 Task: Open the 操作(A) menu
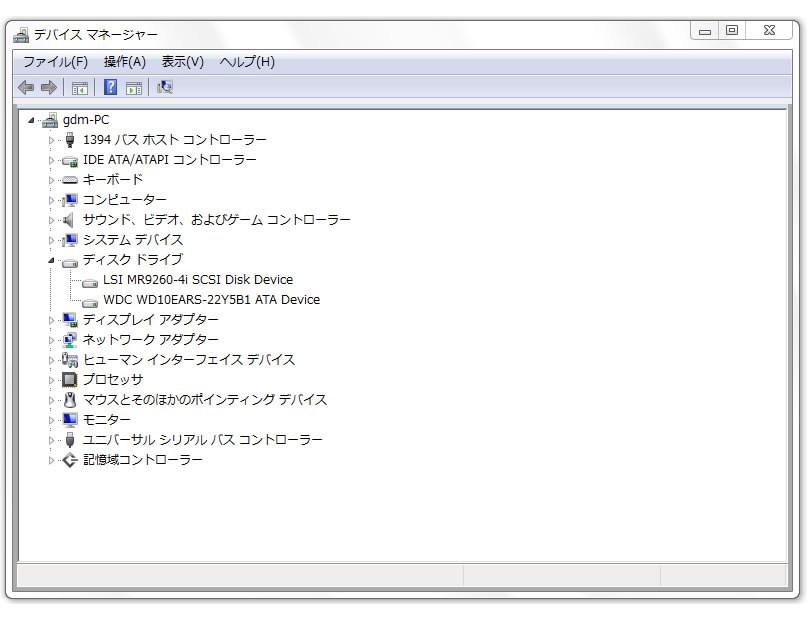click(125, 62)
